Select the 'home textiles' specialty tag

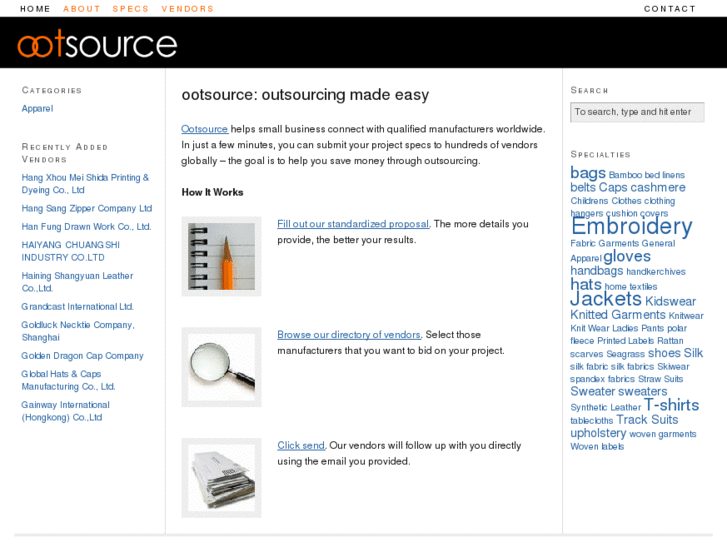(x=631, y=287)
